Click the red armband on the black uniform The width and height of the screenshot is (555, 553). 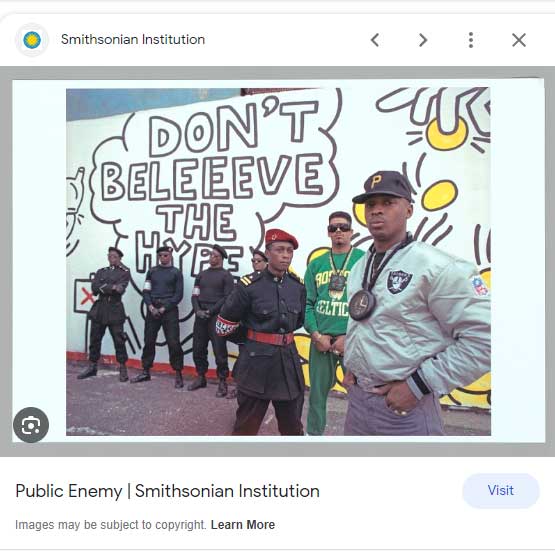click(226, 326)
